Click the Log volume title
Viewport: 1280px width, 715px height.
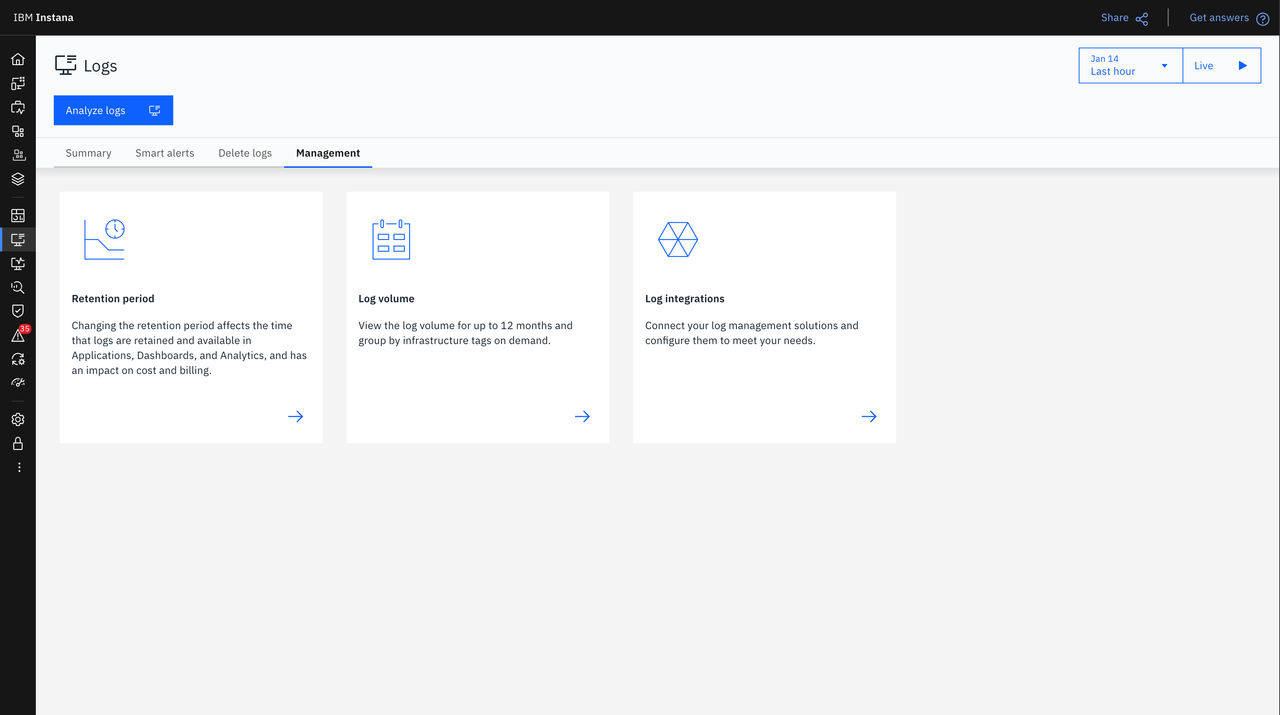[386, 299]
